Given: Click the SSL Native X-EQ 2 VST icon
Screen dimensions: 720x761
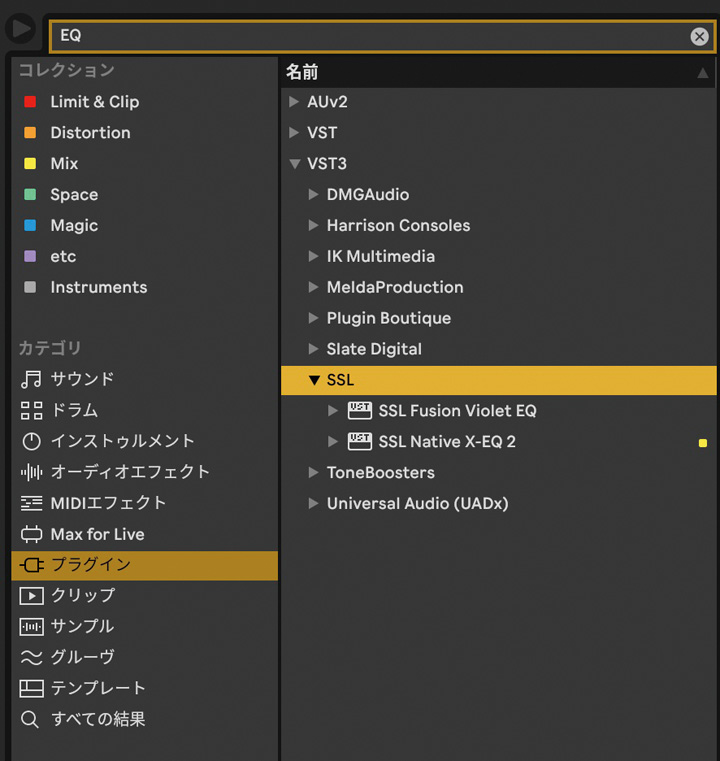Looking at the screenshot, I should coord(360,442).
